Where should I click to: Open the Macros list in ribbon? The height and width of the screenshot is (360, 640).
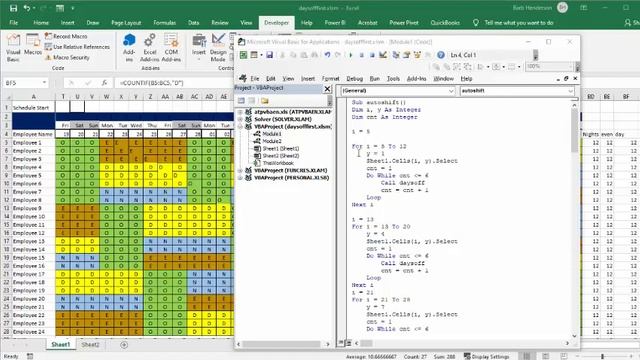coord(33,45)
